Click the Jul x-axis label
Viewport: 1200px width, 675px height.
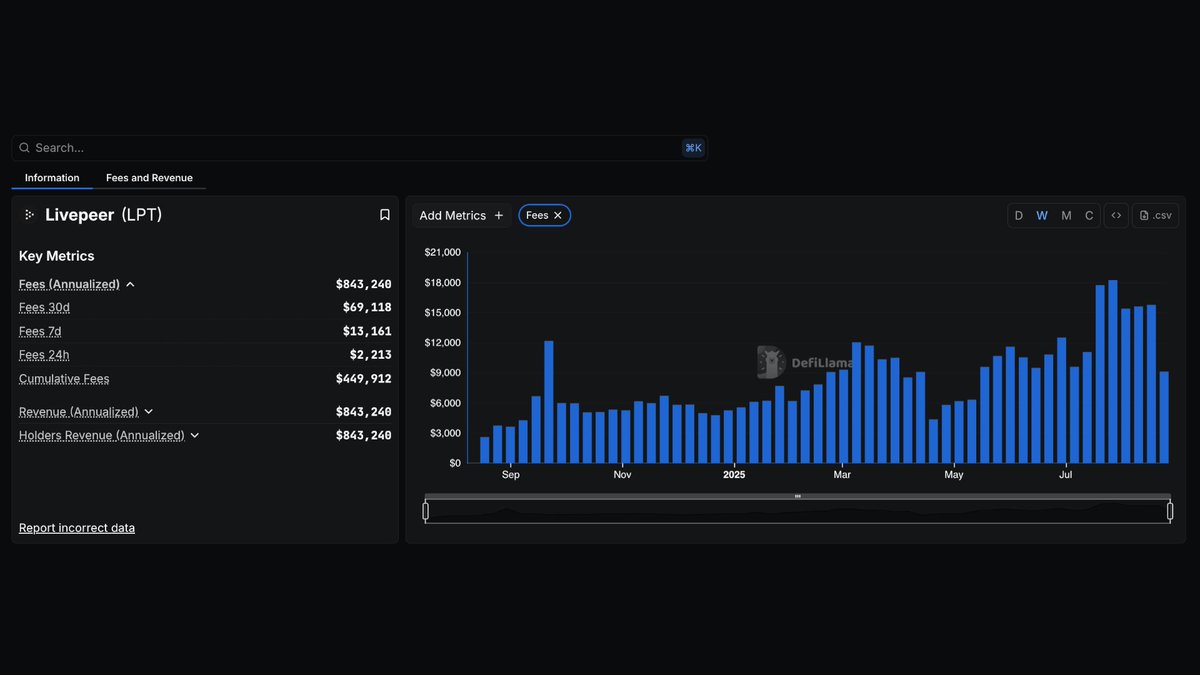point(1066,475)
